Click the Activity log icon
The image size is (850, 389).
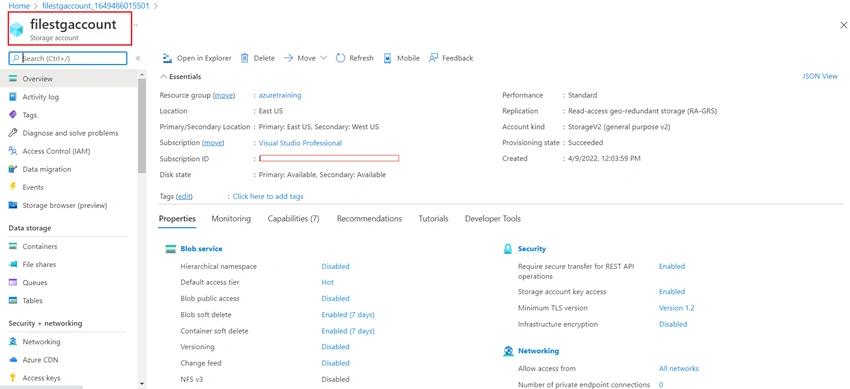point(12,97)
